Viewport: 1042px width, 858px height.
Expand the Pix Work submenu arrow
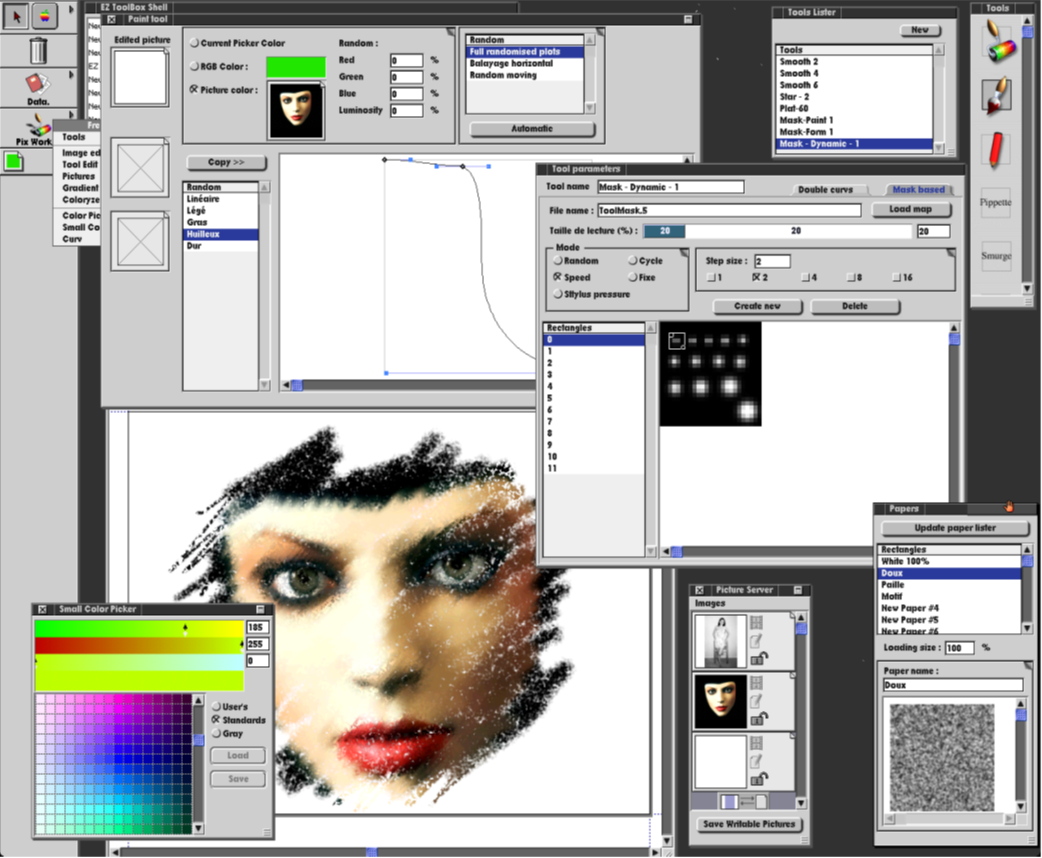point(72,116)
